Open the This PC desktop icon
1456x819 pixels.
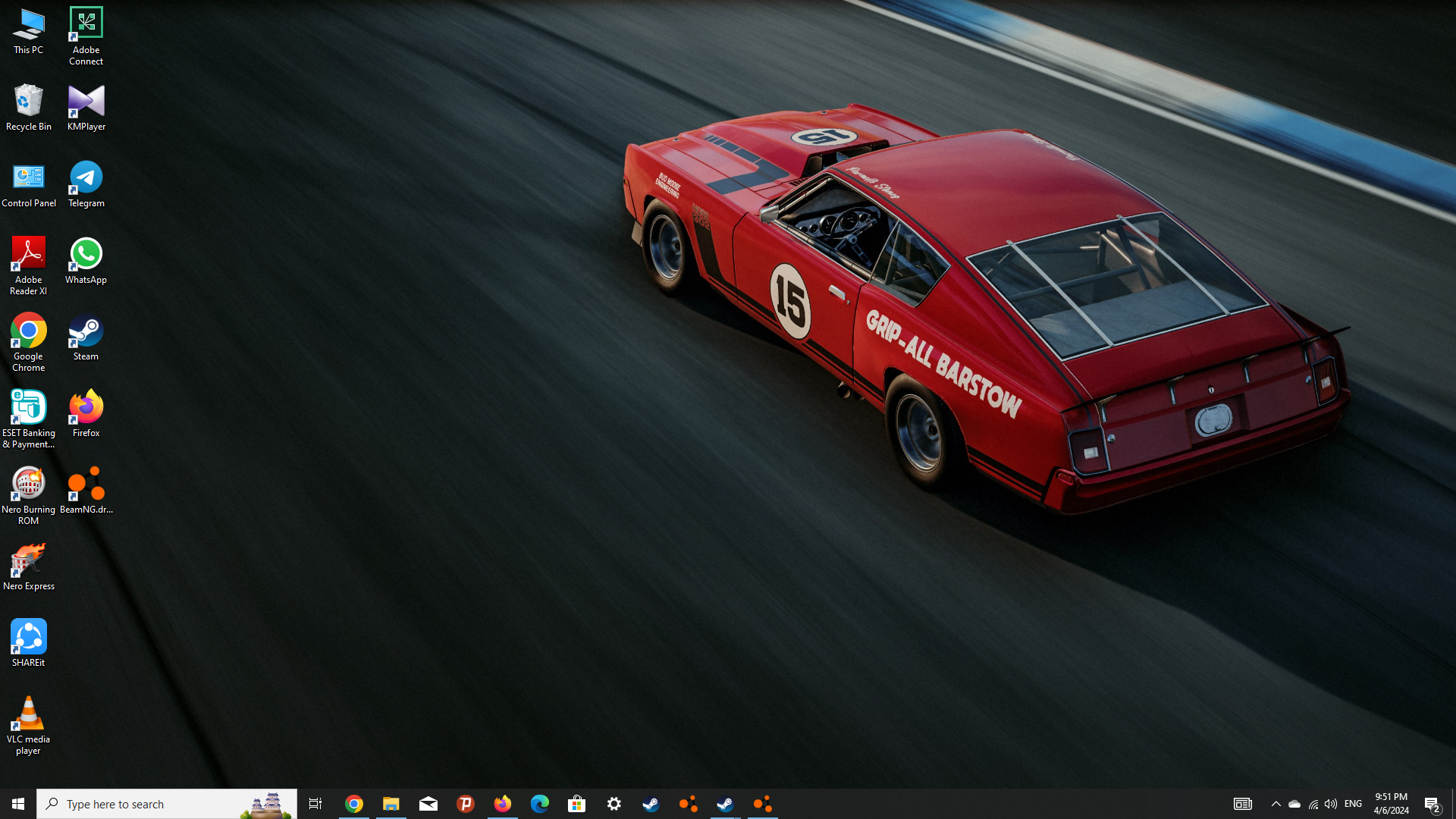pos(28,32)
